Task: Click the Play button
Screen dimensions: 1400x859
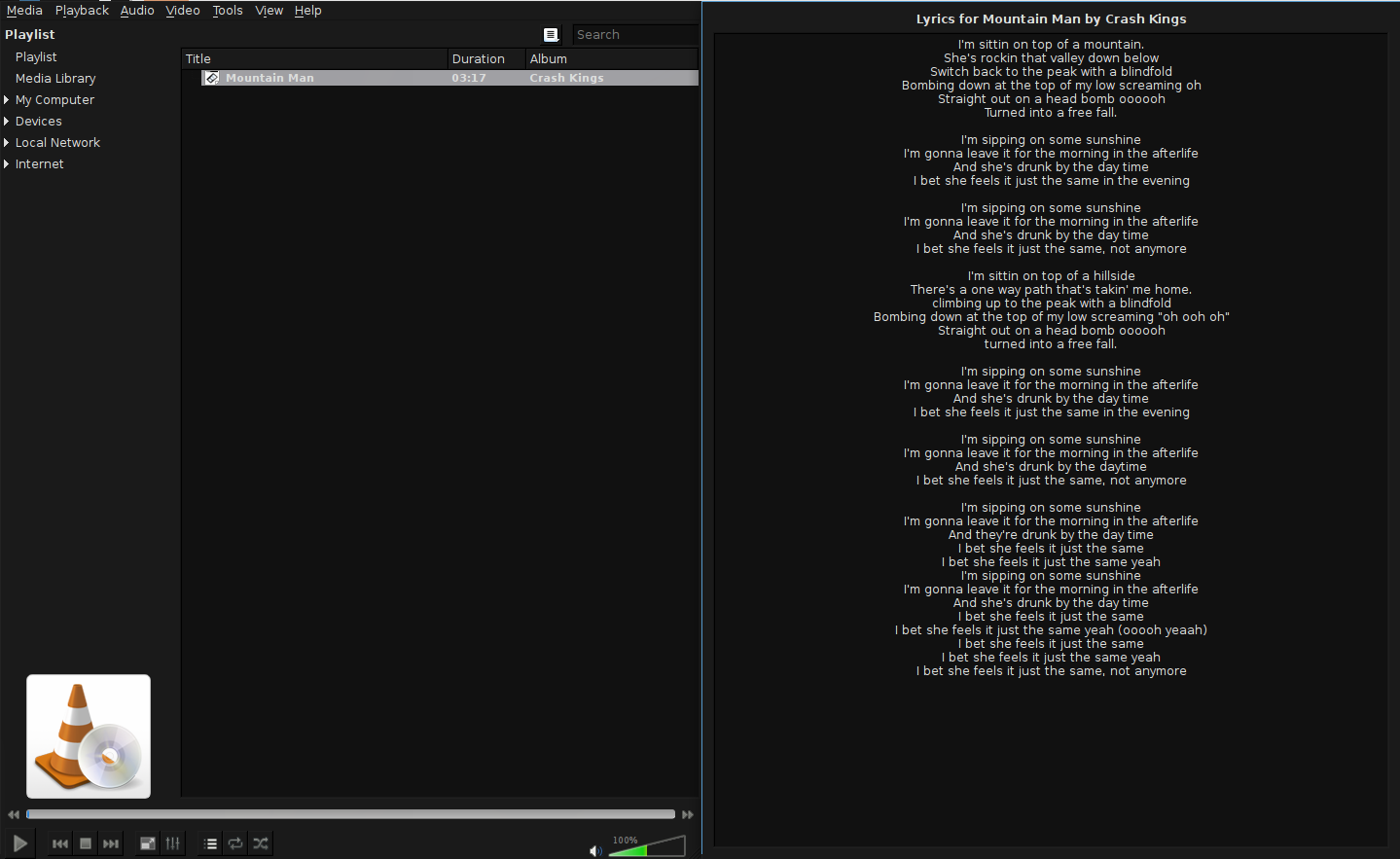Action: click(x=19, y=843)
